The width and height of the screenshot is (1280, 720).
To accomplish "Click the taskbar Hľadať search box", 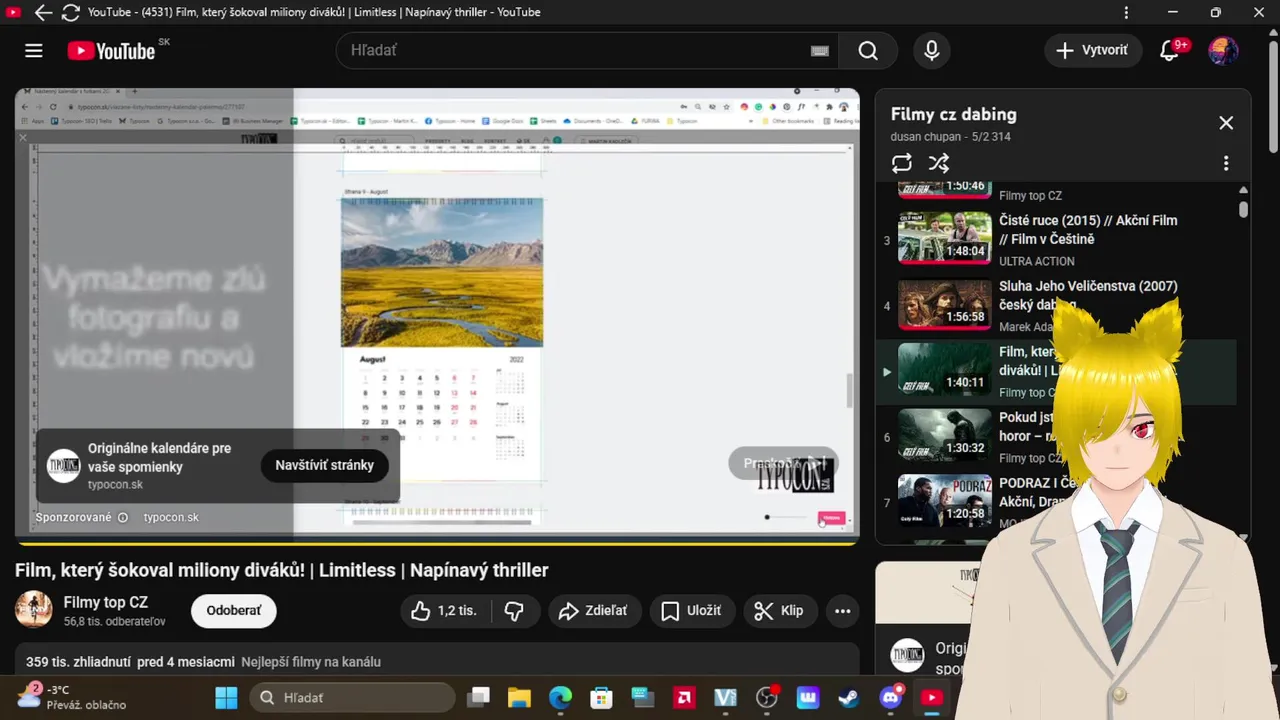I will point(352,697).
